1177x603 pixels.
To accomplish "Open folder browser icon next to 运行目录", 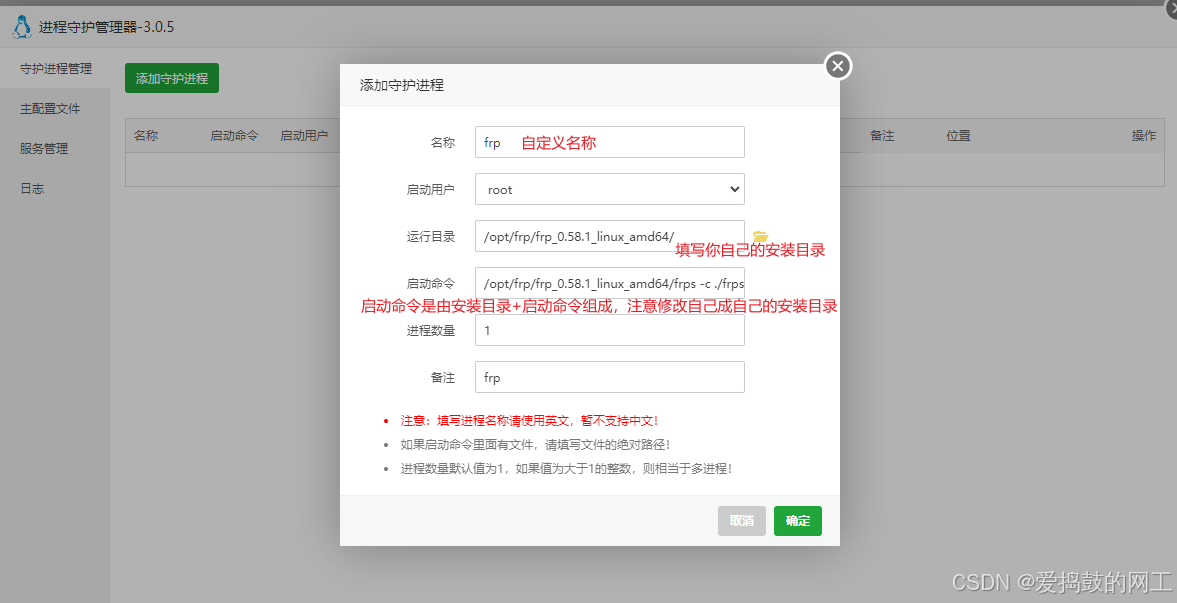I will pos(760,237).
